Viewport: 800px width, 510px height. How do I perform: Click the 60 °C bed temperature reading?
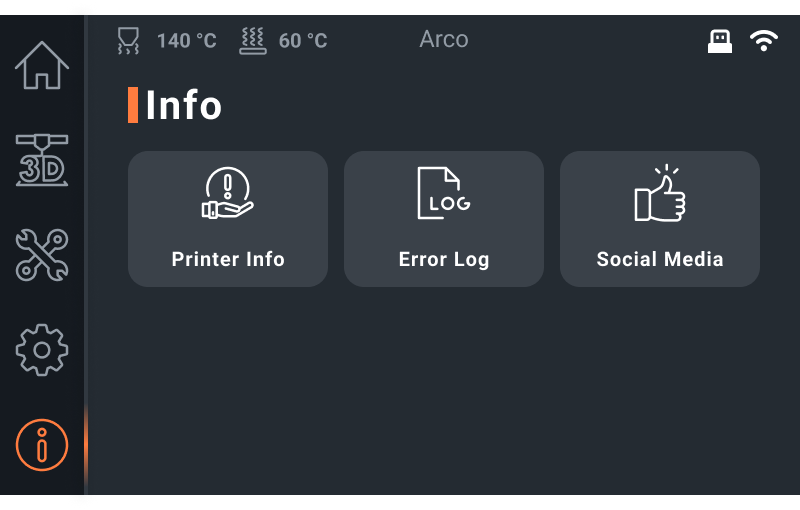(x=303, y=41)
